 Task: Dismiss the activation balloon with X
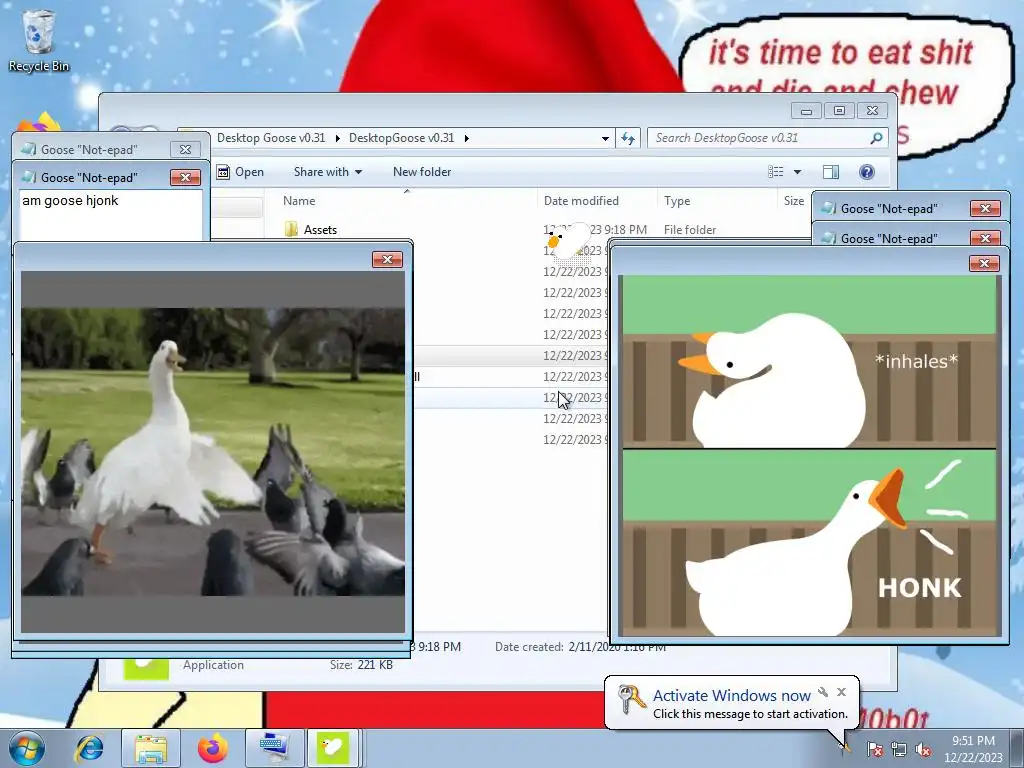coord(841,692)
